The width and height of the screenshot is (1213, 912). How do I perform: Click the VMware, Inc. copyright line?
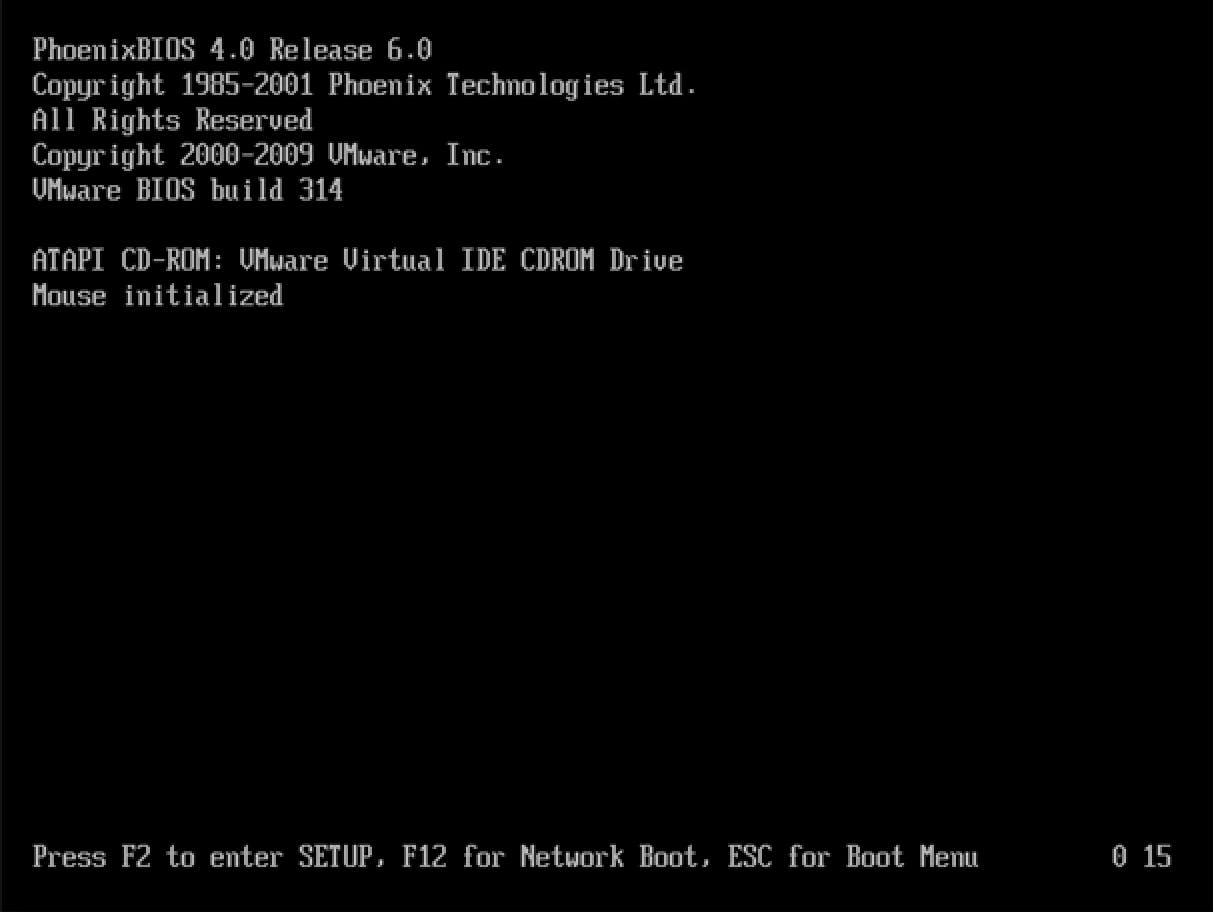[268, 156]
